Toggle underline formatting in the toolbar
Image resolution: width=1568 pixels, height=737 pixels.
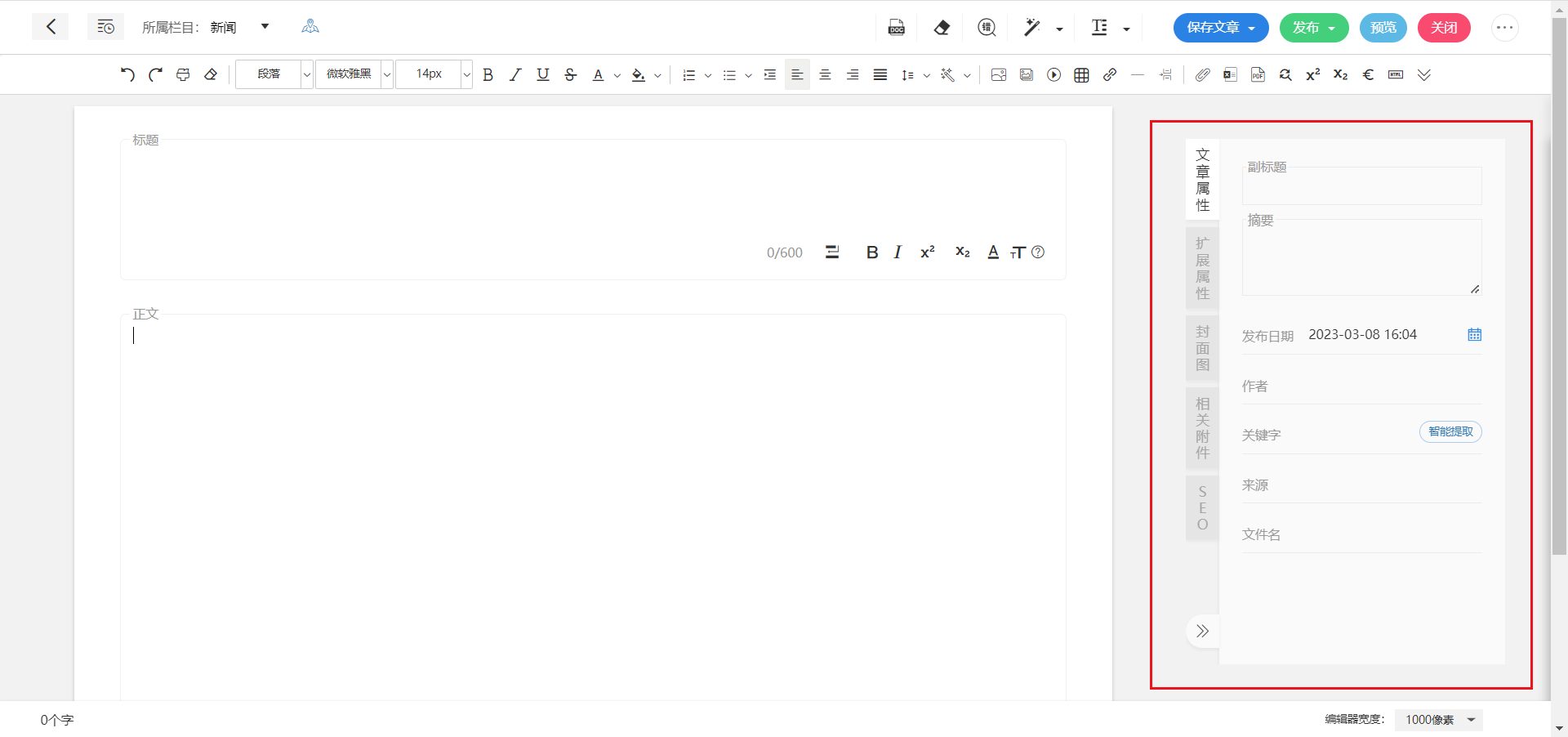pyautogui.click(x=542, y=75)
